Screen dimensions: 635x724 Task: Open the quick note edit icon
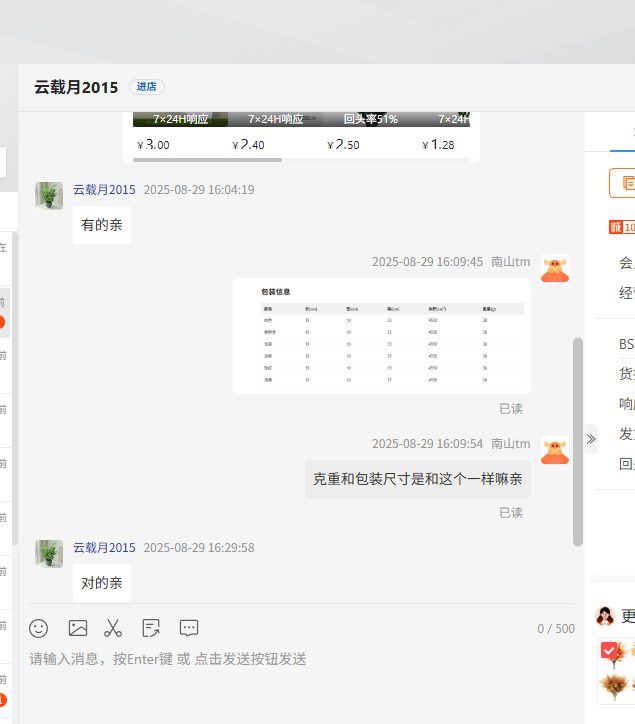[x=151, y=628]
